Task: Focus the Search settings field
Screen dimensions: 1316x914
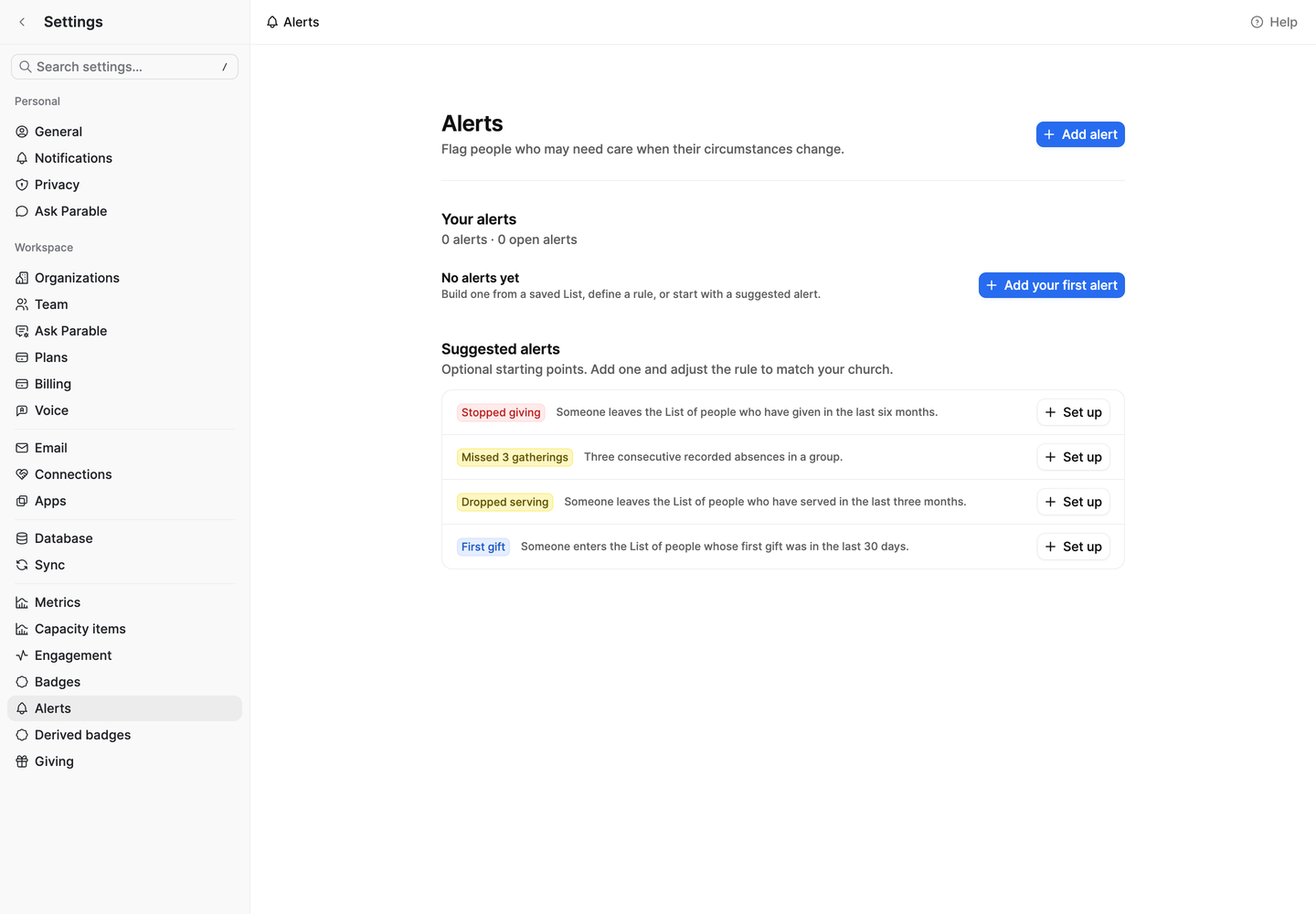Action: [124, 67]
